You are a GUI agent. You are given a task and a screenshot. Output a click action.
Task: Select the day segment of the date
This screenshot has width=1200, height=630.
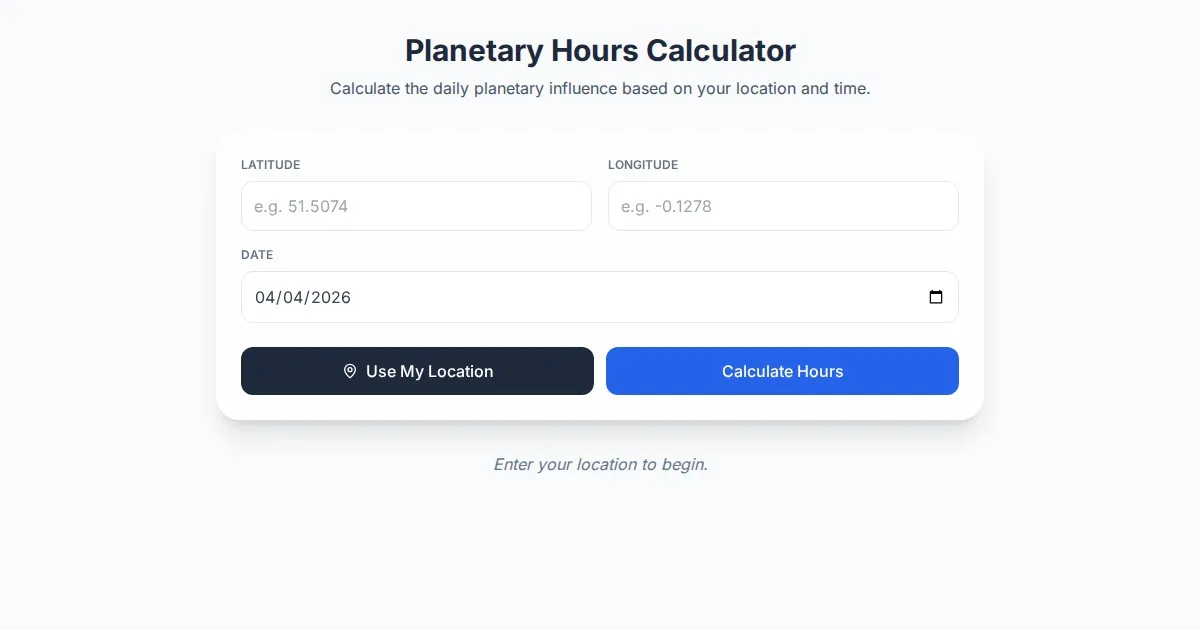point(293,297)
